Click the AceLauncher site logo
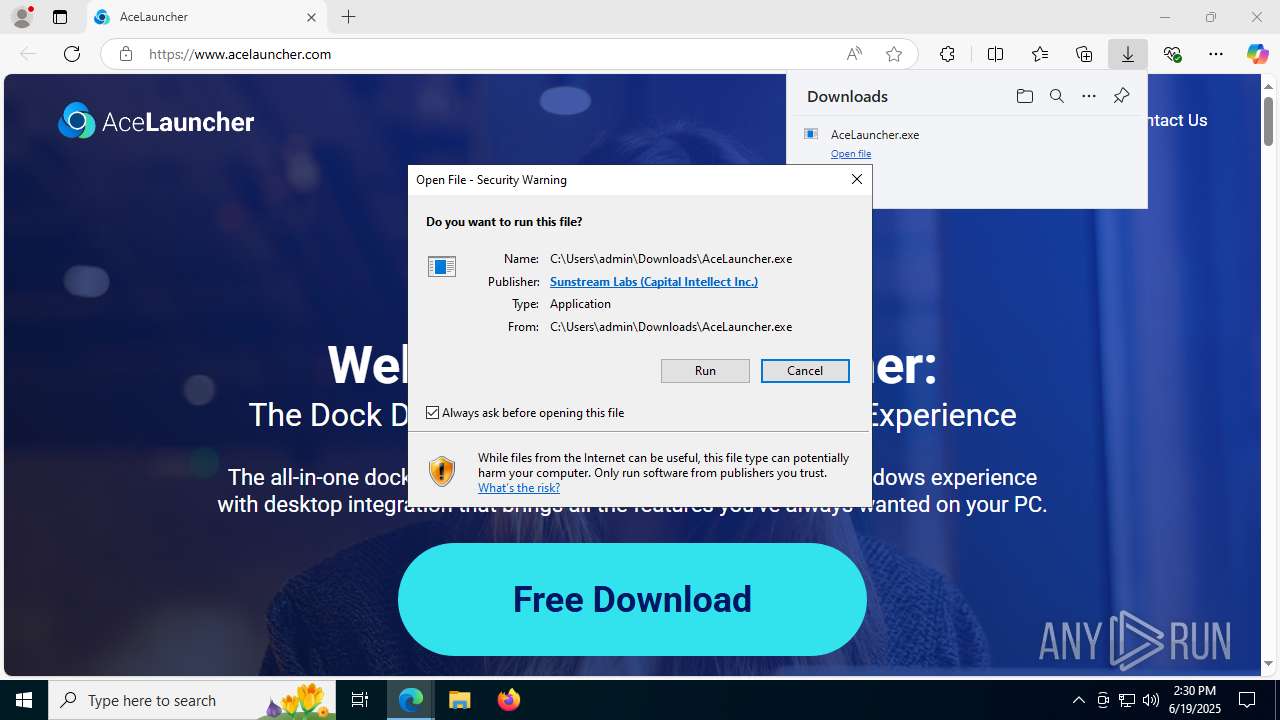Image resolution: width=1280 pixels, height=720 pixels. 156,121
